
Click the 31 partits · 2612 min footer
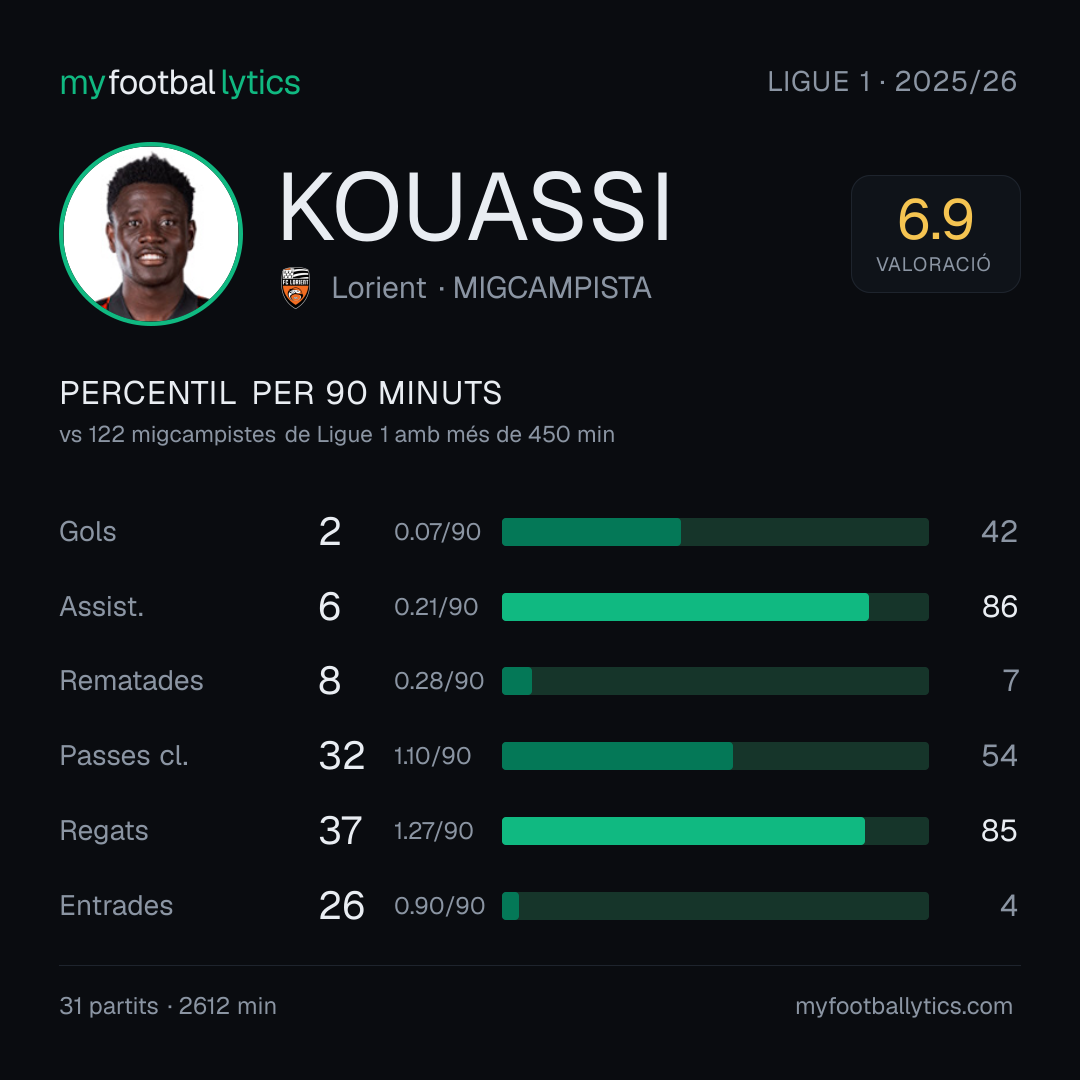pos(168,1006)
